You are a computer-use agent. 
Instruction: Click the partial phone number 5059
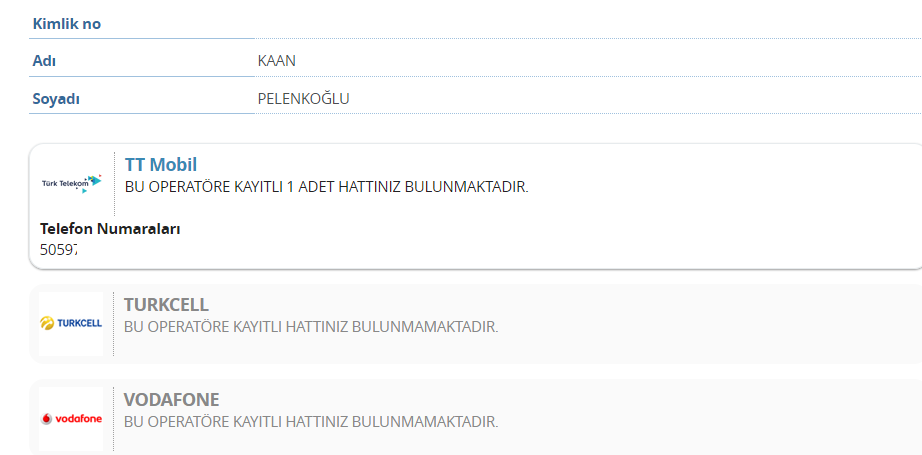[59, 250]
